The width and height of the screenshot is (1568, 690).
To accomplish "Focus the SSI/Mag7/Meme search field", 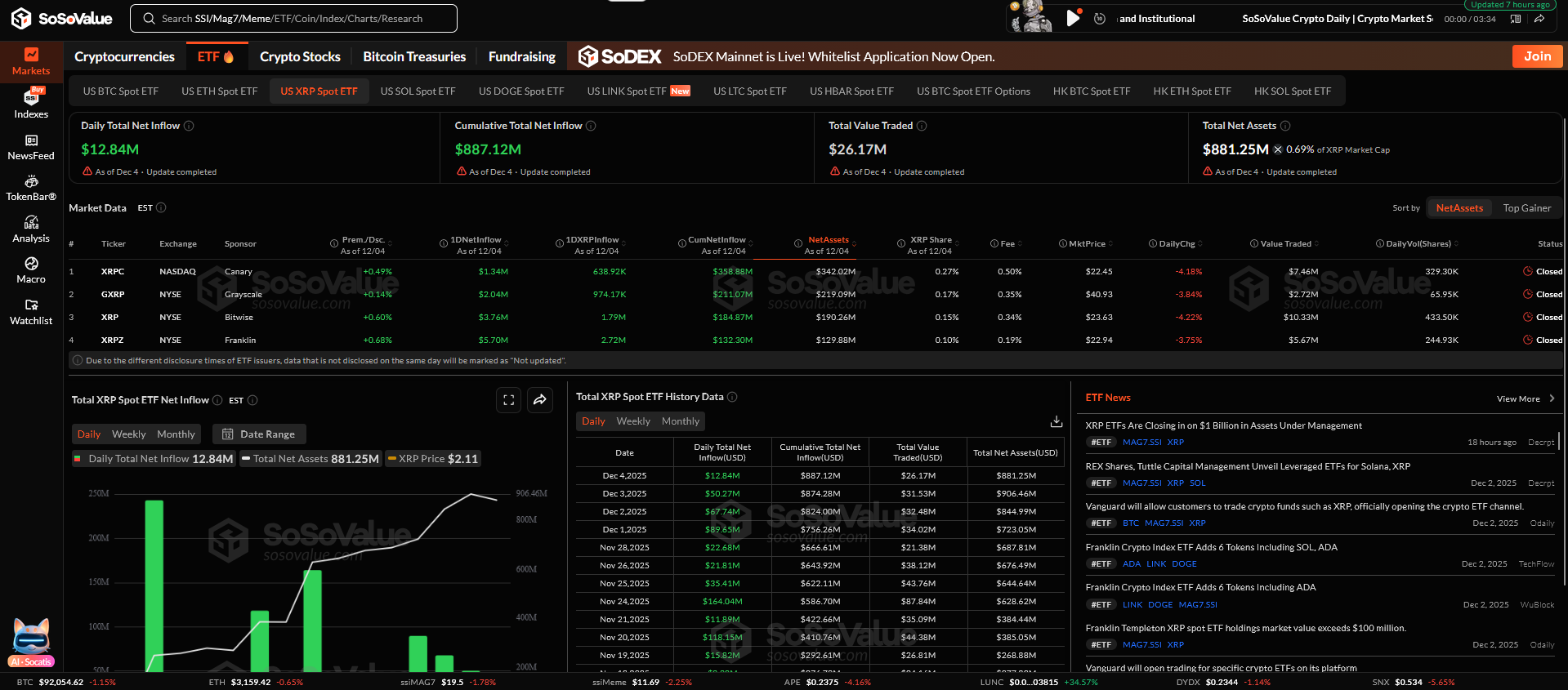I will coord(294,18).
